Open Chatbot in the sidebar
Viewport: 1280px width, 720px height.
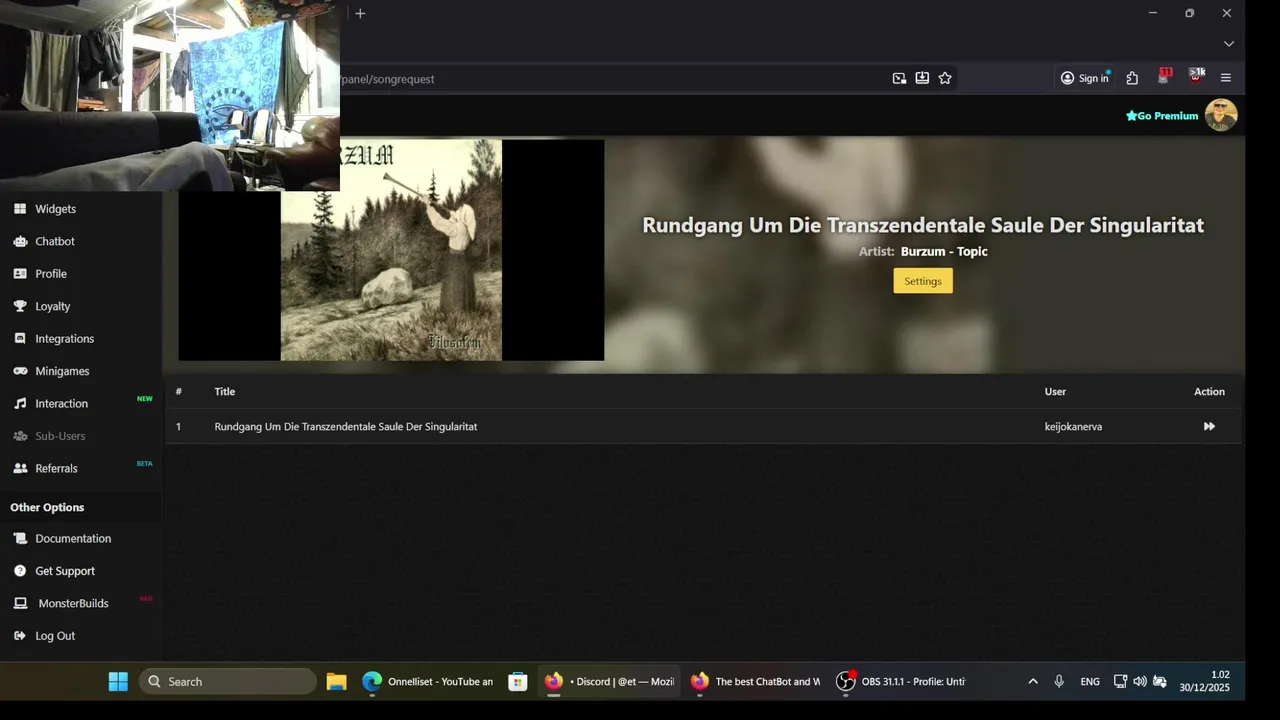(x=55, y=241)
